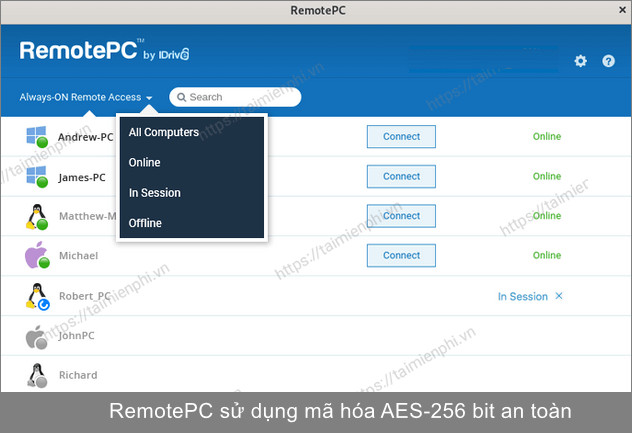
Task: Choose Online in the filter menu
Action: coord(145,162)
